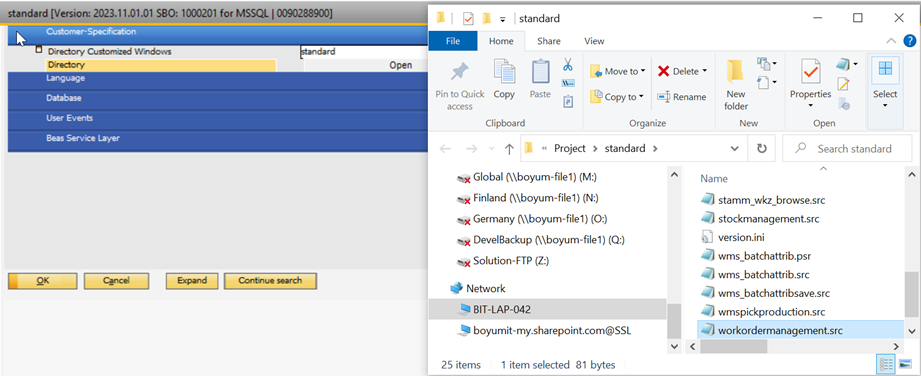This screenshot has width=921, height=376.
Task: Open the address bar history dropdown
Action: tap(734, 149)
